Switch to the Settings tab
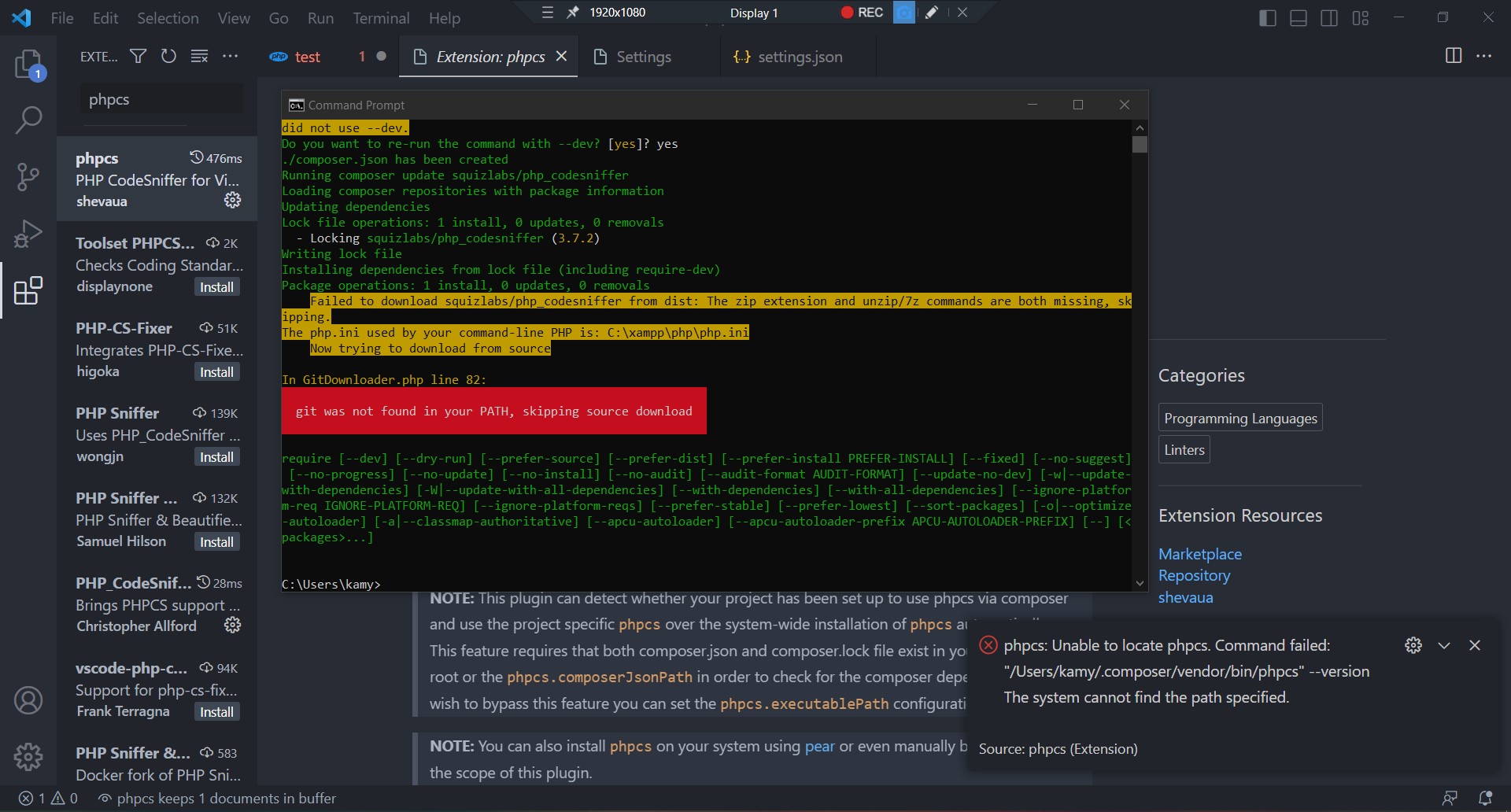 coord(643,57)
